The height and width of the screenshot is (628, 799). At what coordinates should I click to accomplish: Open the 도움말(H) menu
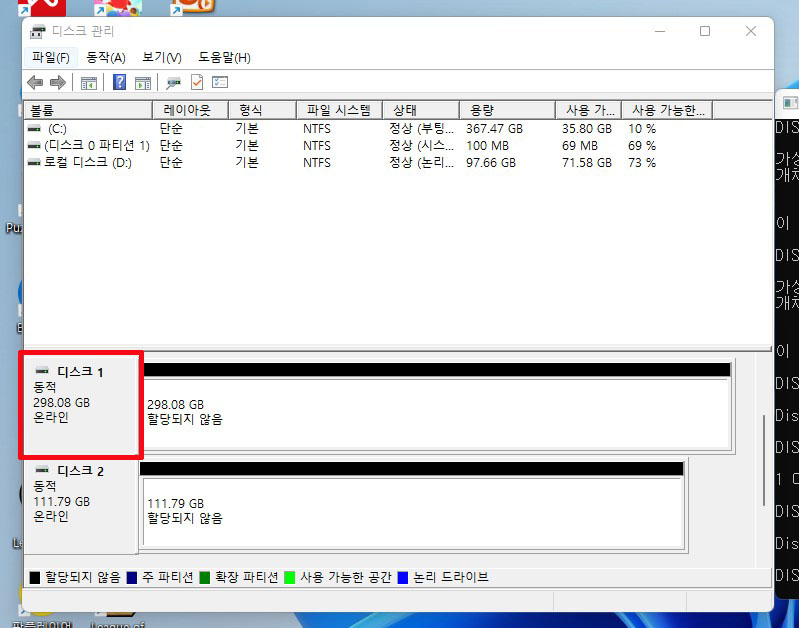pyautogui.click(x=224, y=58)
